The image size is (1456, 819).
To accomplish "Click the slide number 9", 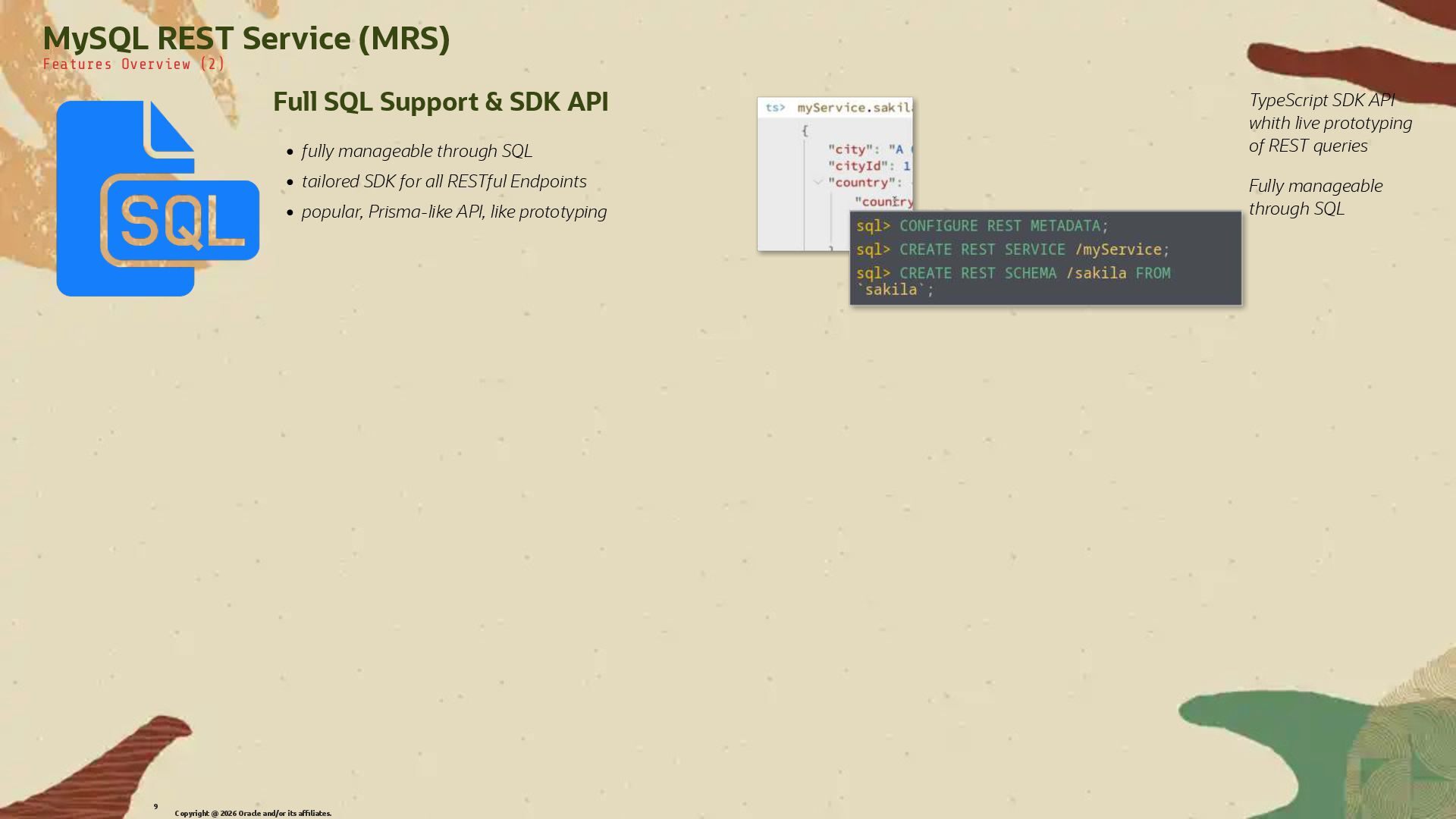I will pos(155,806).
